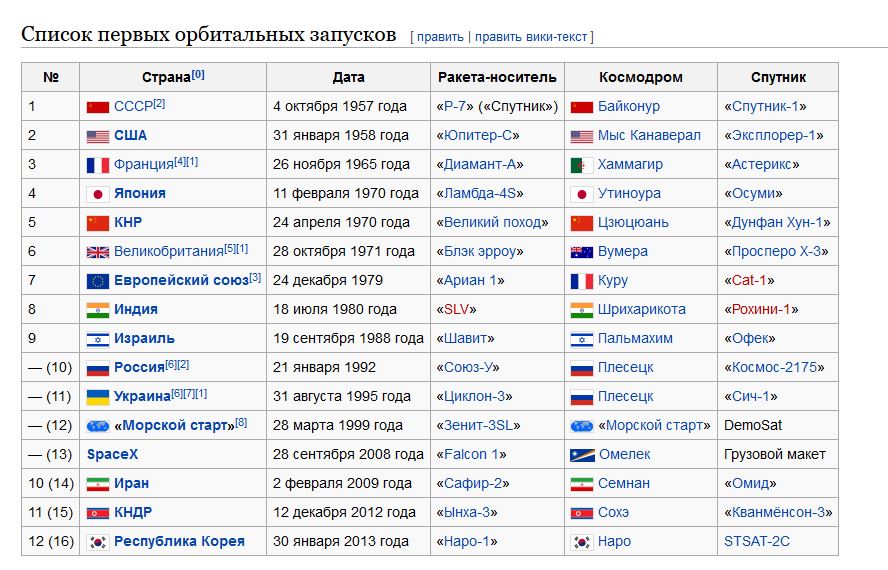
Task: Click the Marshall Islands flag beside Омелек
Action: pos(582,455)
